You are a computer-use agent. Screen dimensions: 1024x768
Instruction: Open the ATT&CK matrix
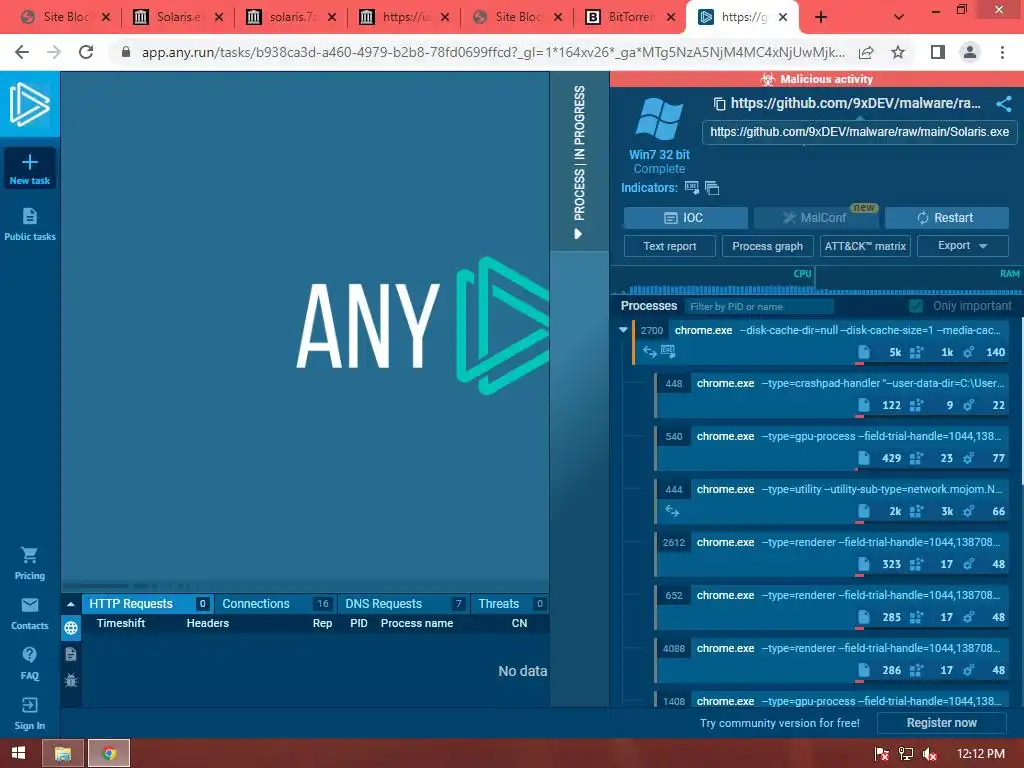point(865,246)
